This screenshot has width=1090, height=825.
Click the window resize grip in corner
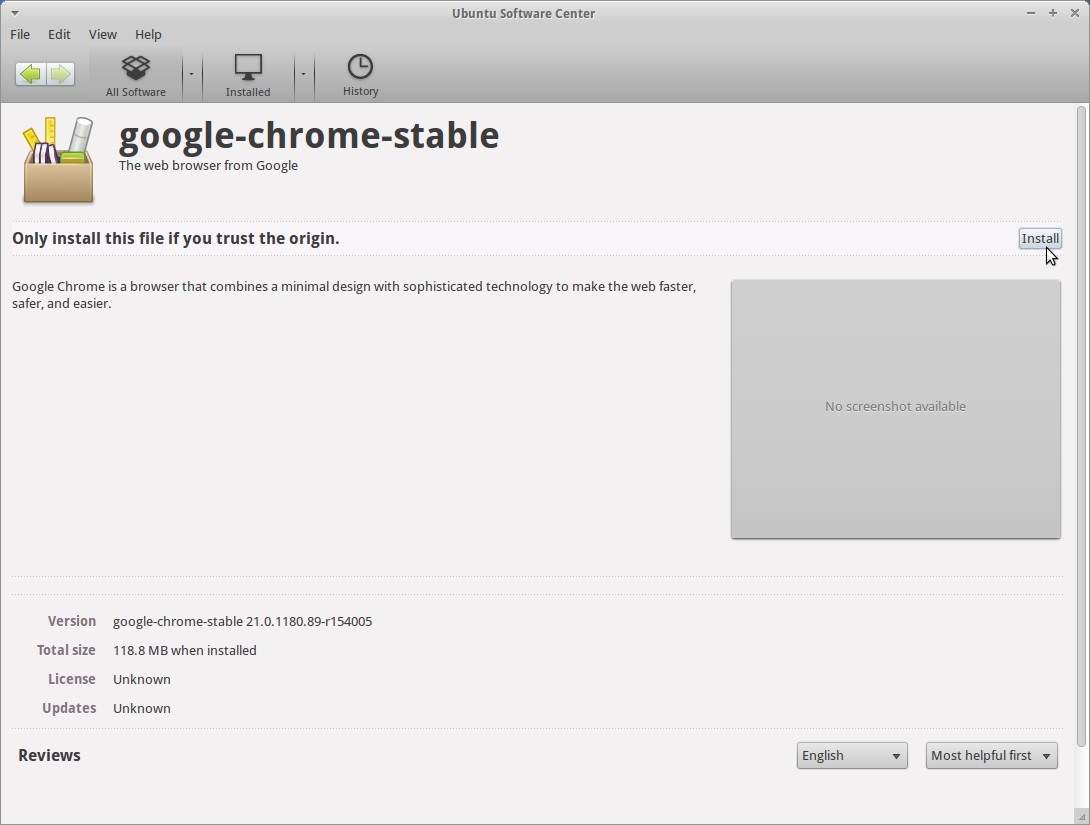1082,818
